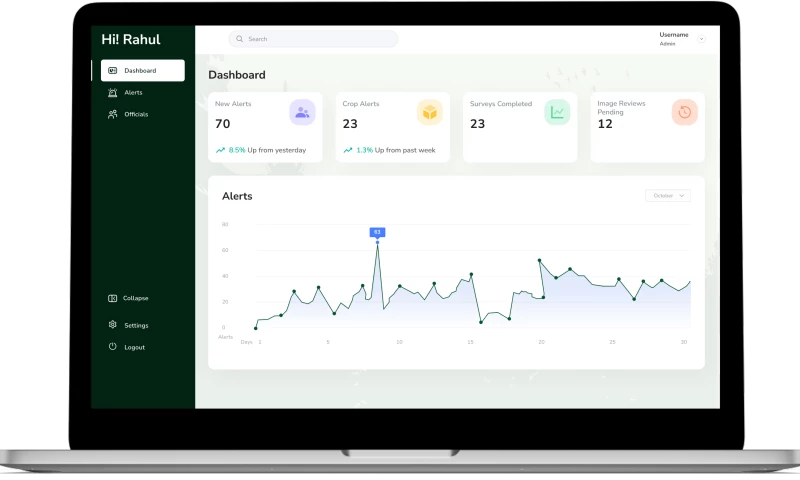Click the Hi! Rahul greeting

coord(131,39)
